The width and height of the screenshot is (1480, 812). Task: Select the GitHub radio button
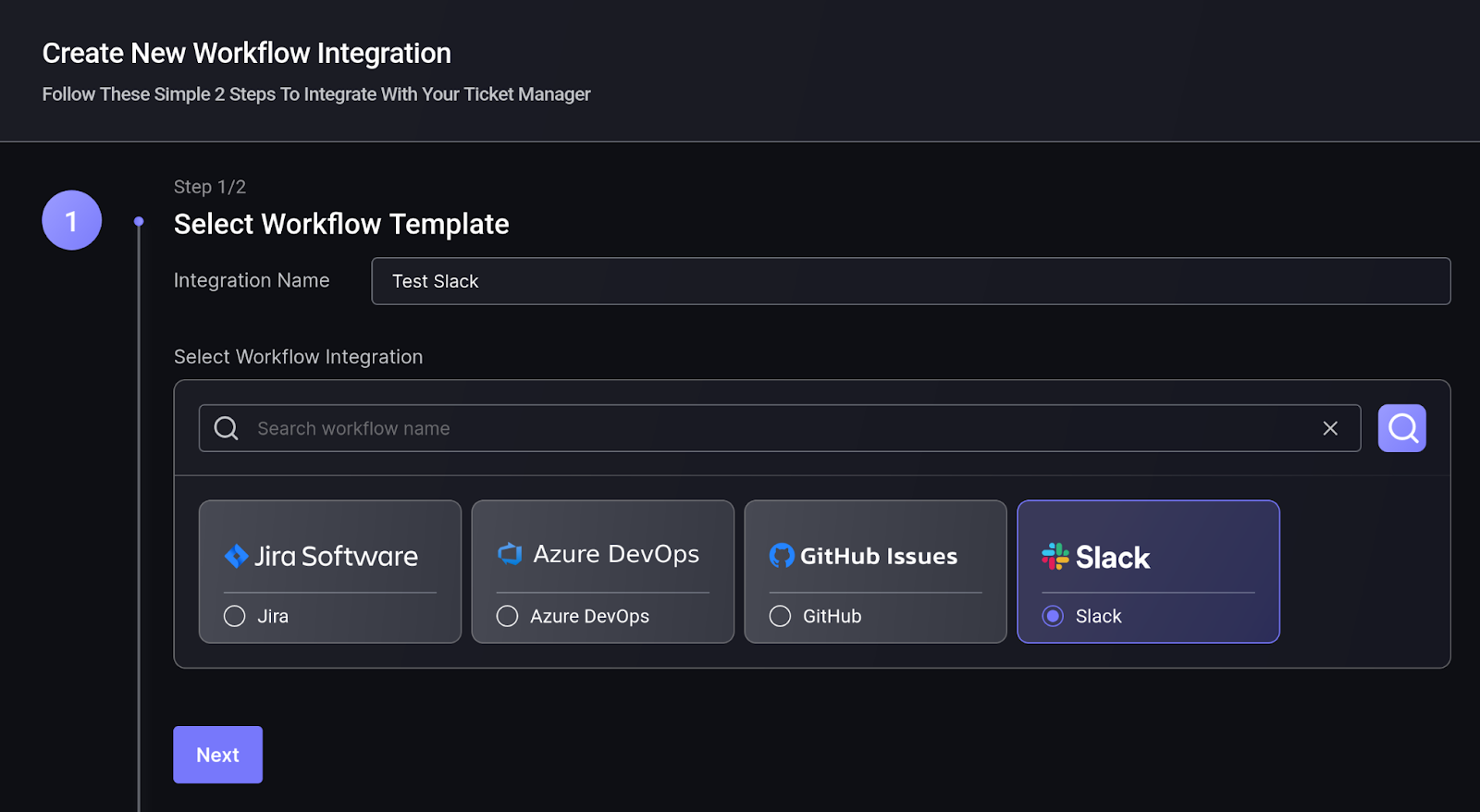click(x=781, y=616)
